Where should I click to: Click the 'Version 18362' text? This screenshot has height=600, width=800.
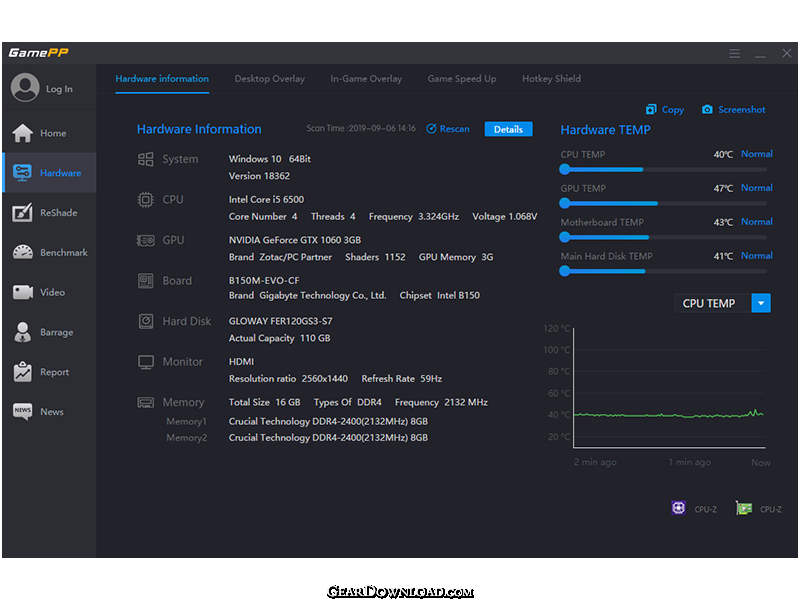point(259,176)
